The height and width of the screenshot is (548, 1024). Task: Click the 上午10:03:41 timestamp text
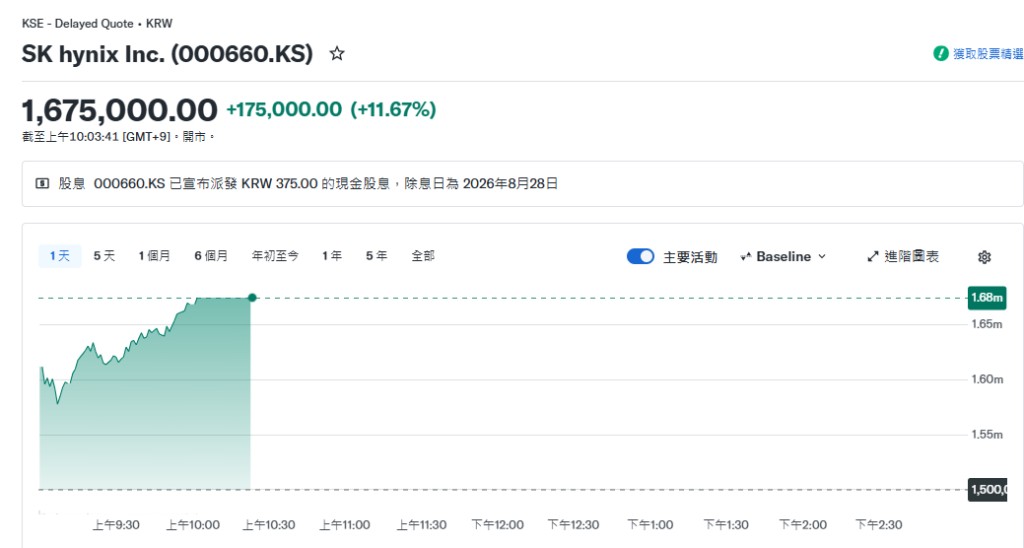pyautogui.click(x=80, y=137)
